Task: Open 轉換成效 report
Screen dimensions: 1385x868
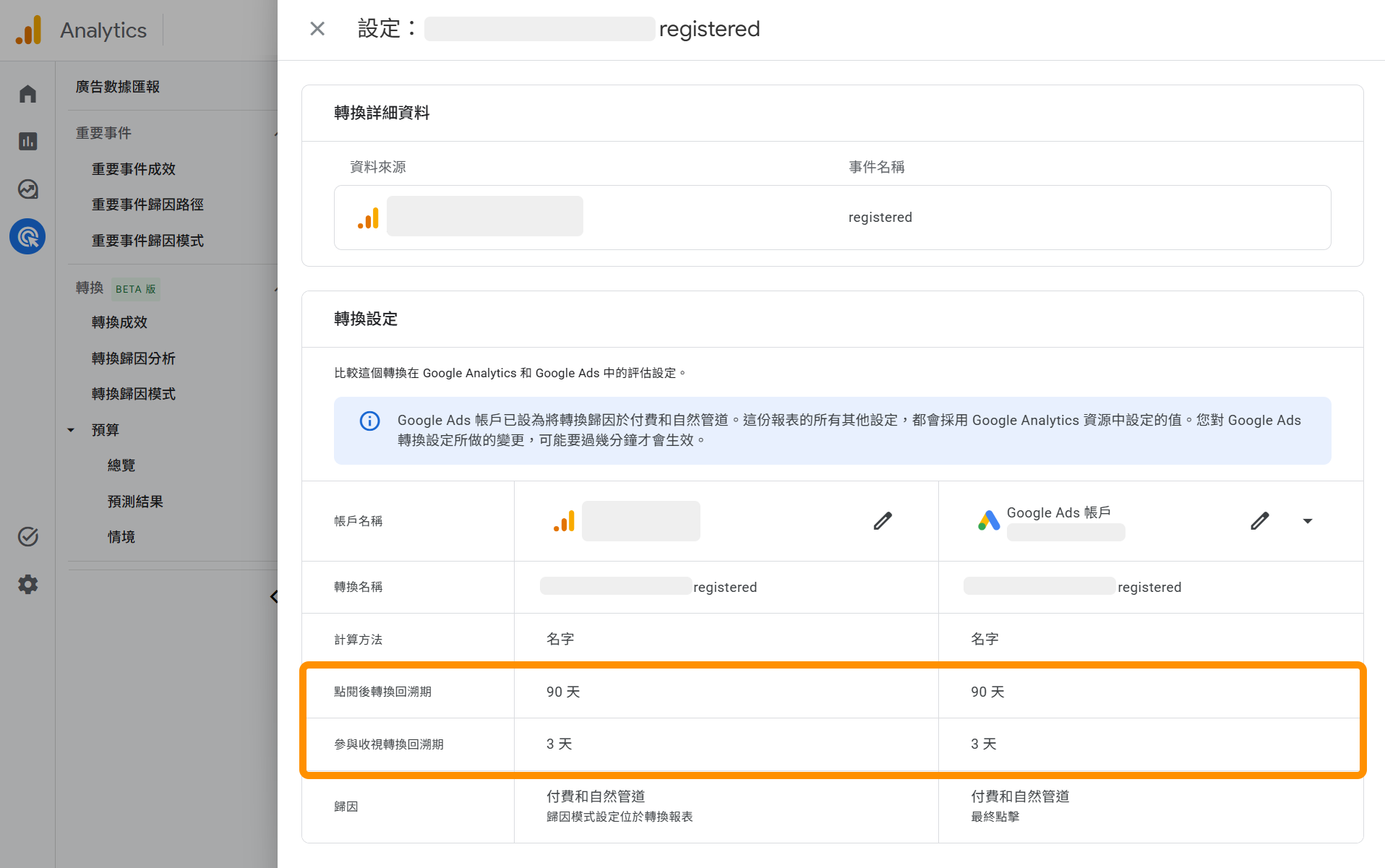Action: 119,322
